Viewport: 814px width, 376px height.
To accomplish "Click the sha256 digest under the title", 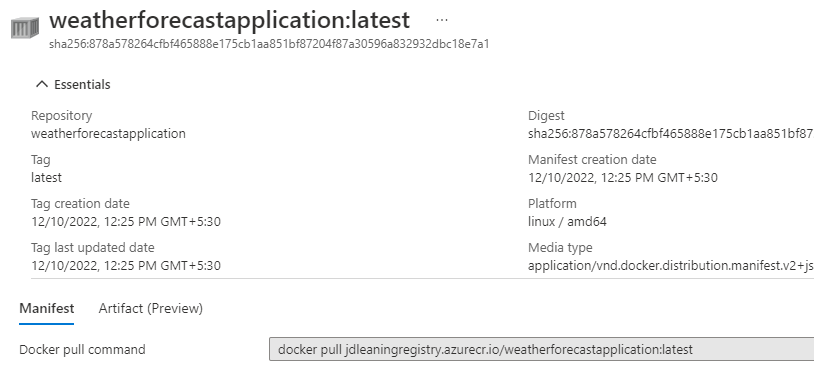I will 269,44.
